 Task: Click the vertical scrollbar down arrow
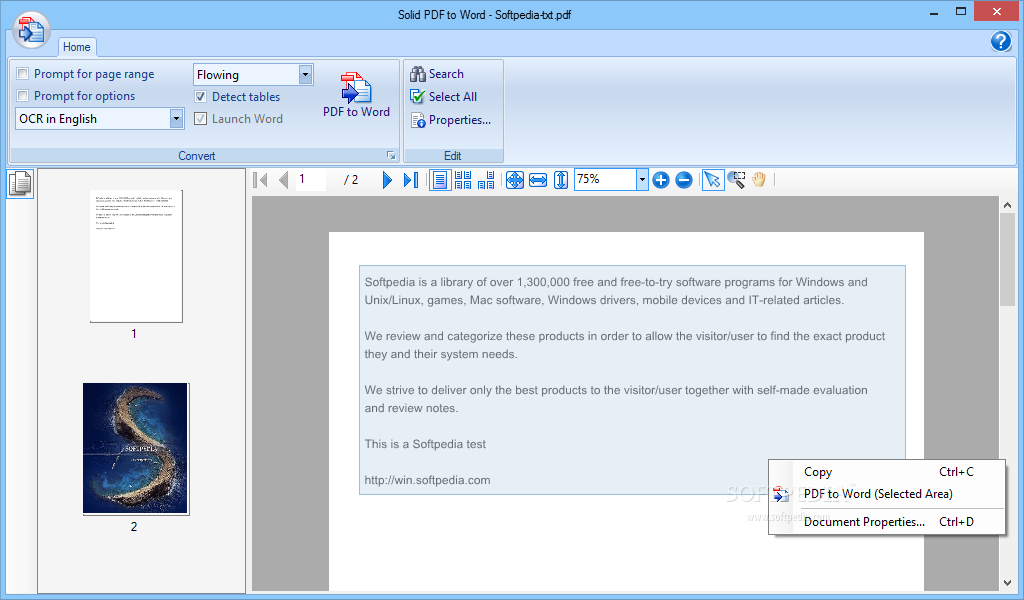1007,582
